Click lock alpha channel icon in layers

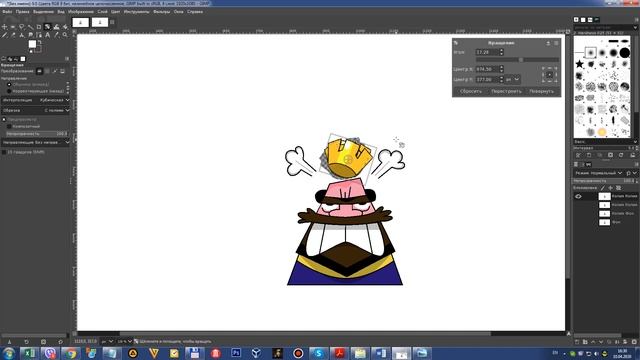[618, 188]
